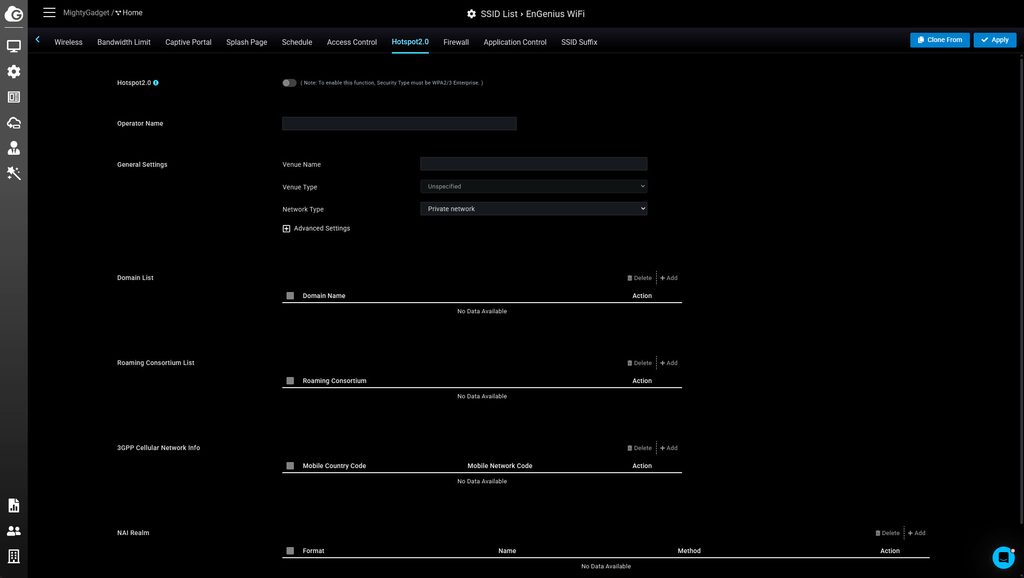The height and width of the screenshot is (578, 1024).
Task: Click Add in Domain List
Action: pyautogui.click(x=669, y=278)
